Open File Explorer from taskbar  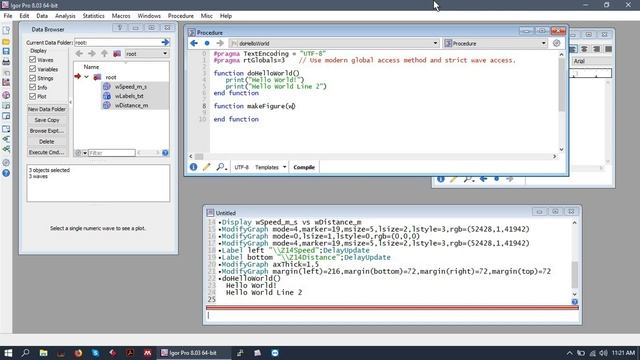[43, 353]
